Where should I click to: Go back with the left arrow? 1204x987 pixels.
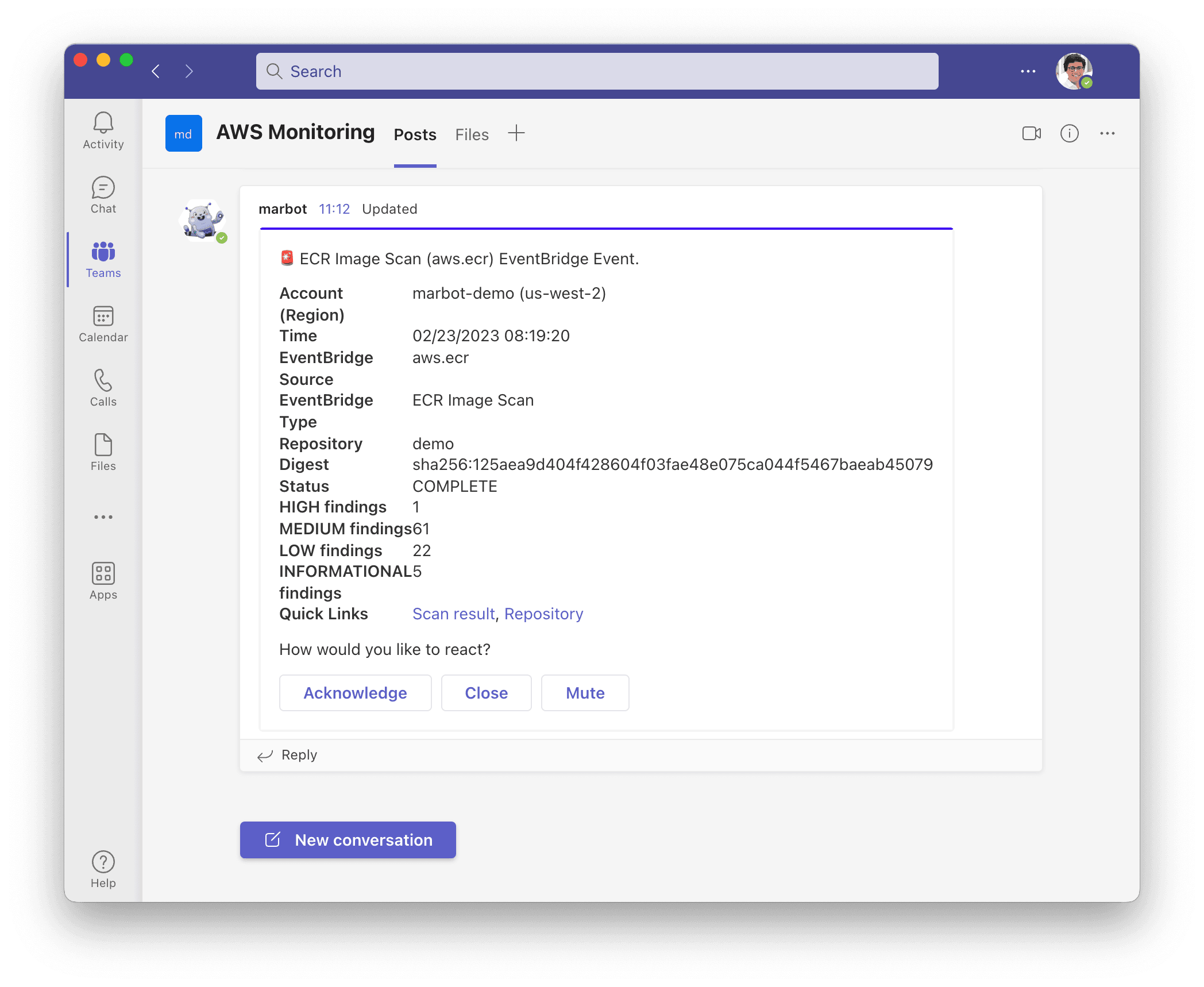pos(156,71)
